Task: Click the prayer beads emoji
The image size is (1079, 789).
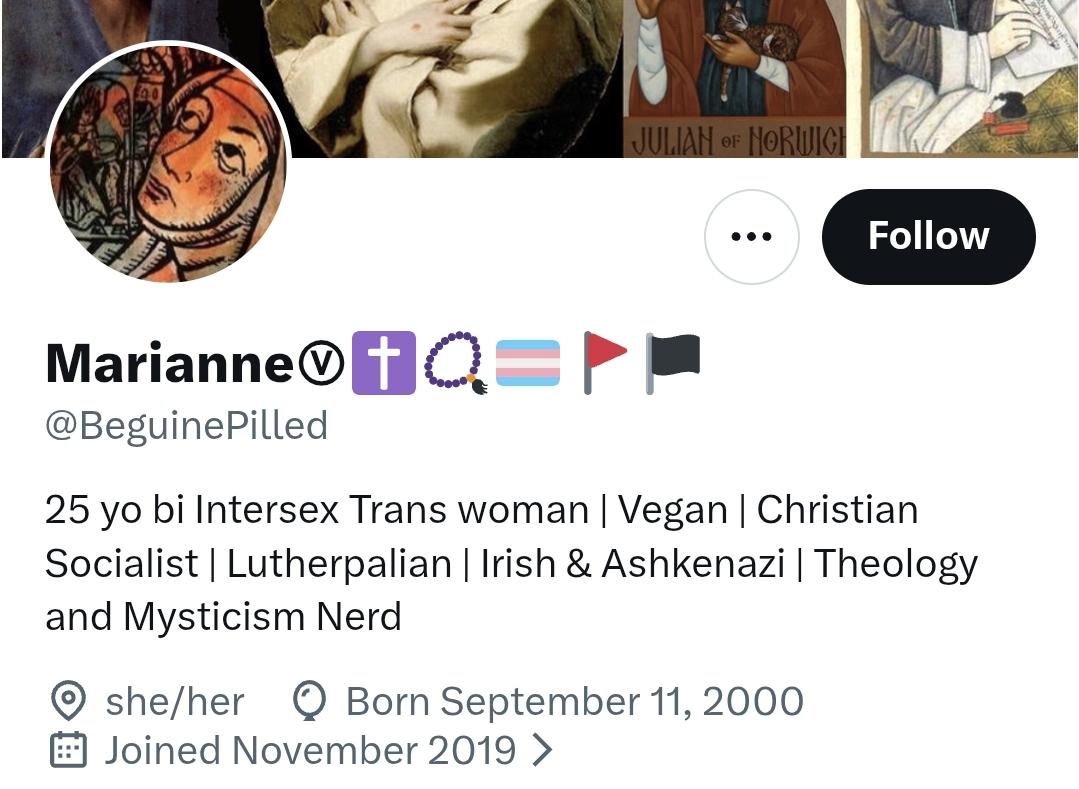Action: pyautogui.click(x=455, y=362)
